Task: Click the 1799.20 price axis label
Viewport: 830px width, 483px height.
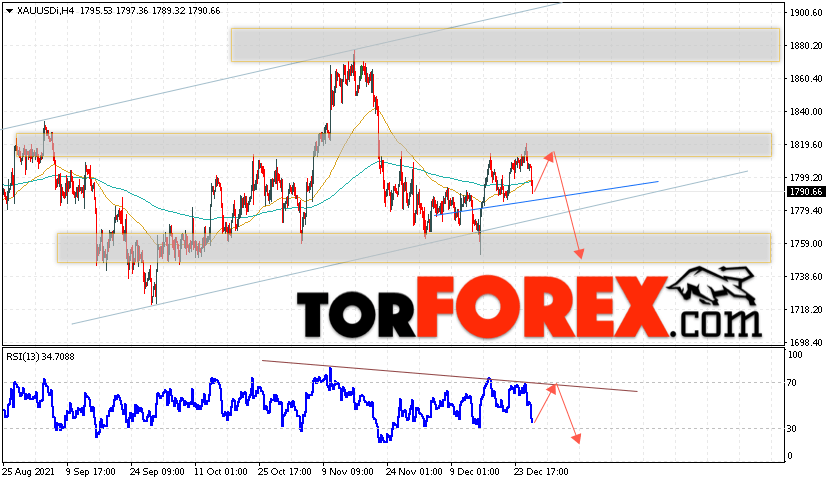Action: coord(805,178)
